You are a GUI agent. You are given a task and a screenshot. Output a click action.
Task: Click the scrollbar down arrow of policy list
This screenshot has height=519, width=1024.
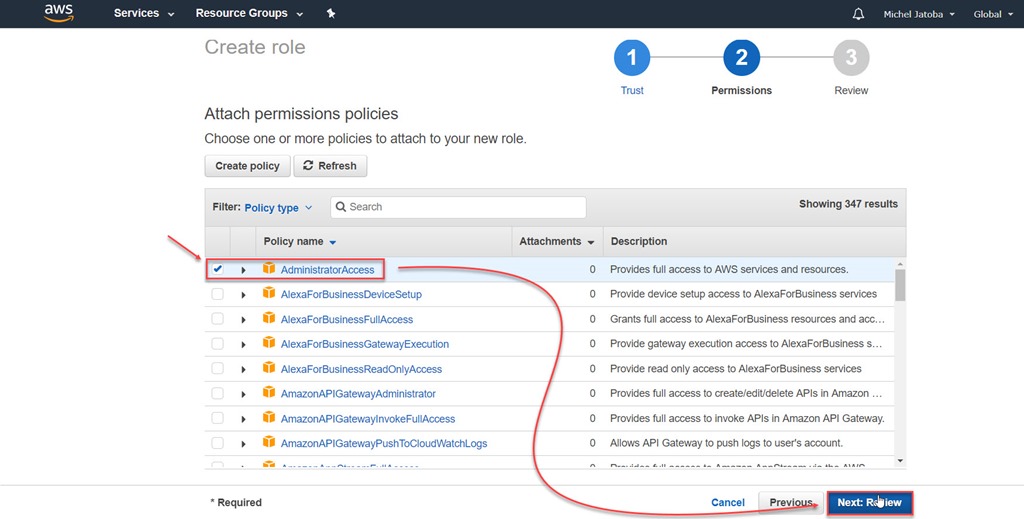(900, 461)
